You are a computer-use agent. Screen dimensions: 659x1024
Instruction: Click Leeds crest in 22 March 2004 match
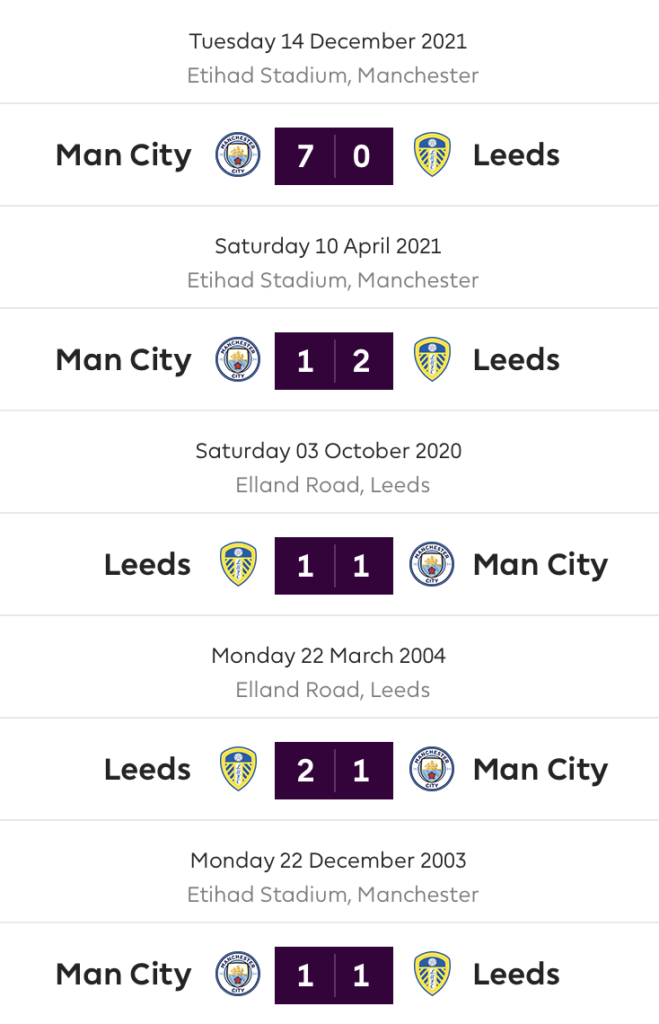pos(238,769)
